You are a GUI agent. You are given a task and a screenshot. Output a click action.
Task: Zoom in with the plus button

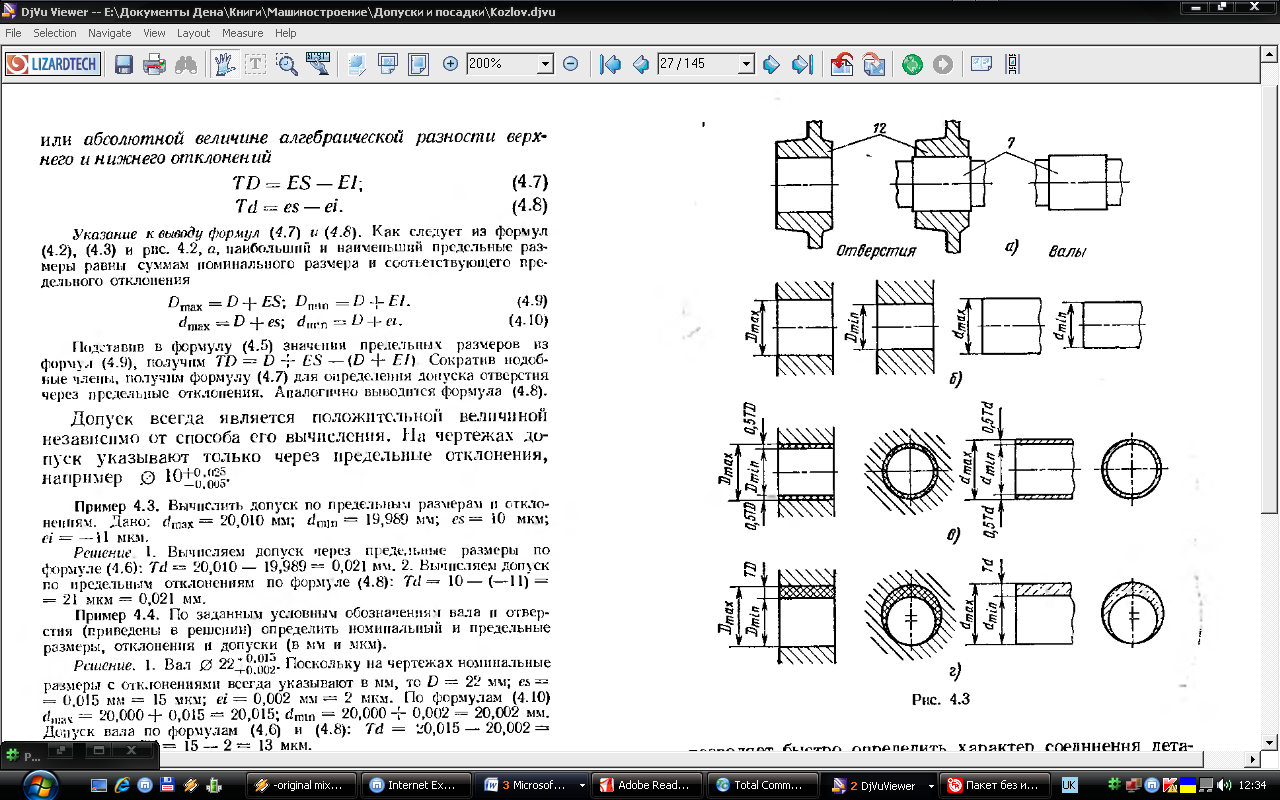tap(451, 64)
